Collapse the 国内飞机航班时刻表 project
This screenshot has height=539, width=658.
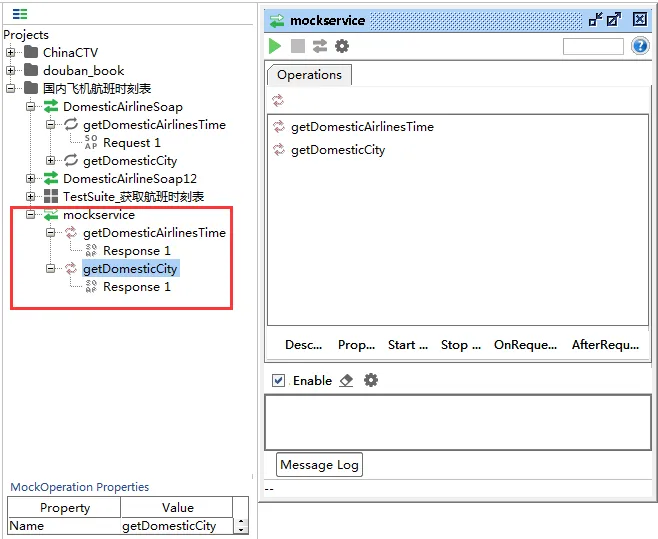click(x=10, y=89)
